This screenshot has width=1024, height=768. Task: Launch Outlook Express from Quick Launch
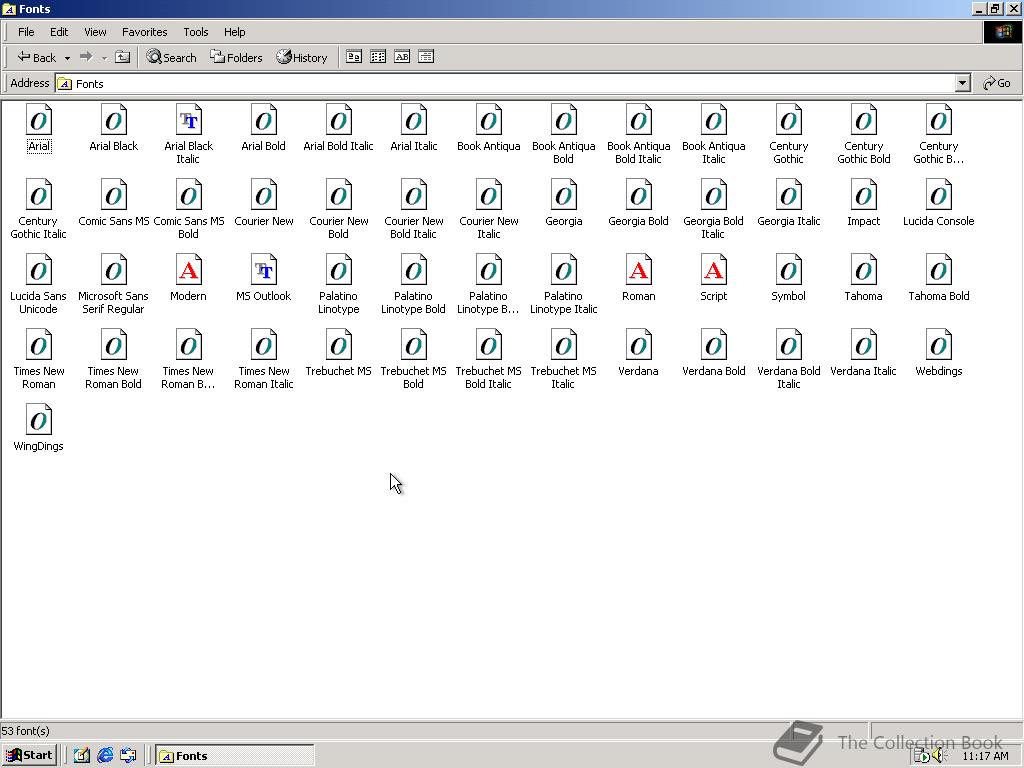tap(128, 756)
